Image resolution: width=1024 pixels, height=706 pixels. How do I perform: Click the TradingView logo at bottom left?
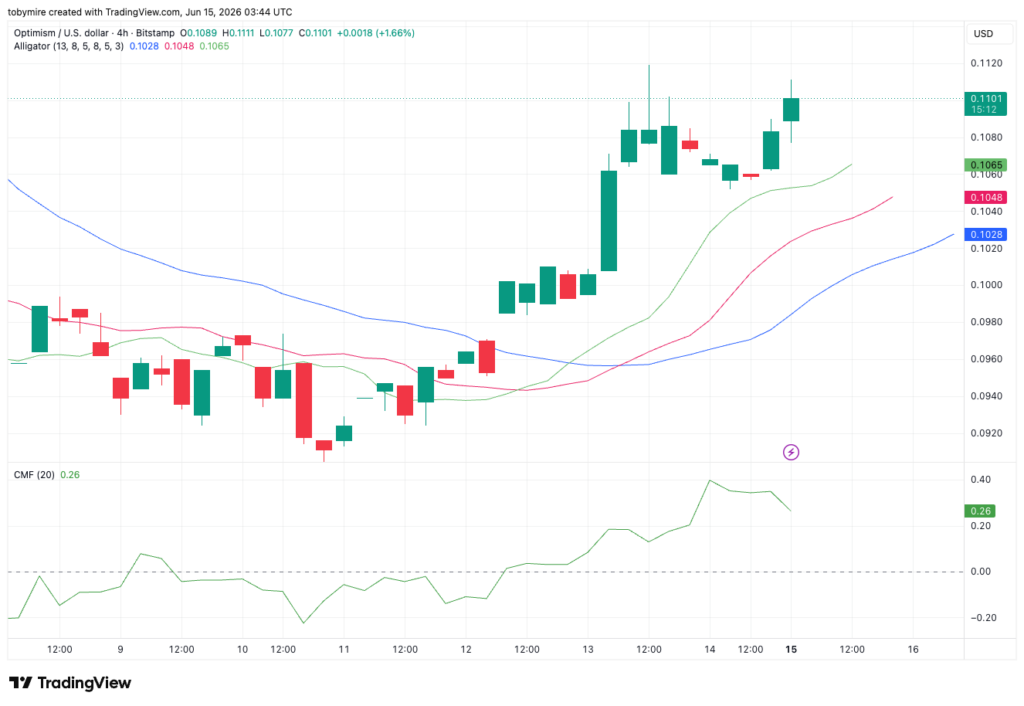coord(71,682)
